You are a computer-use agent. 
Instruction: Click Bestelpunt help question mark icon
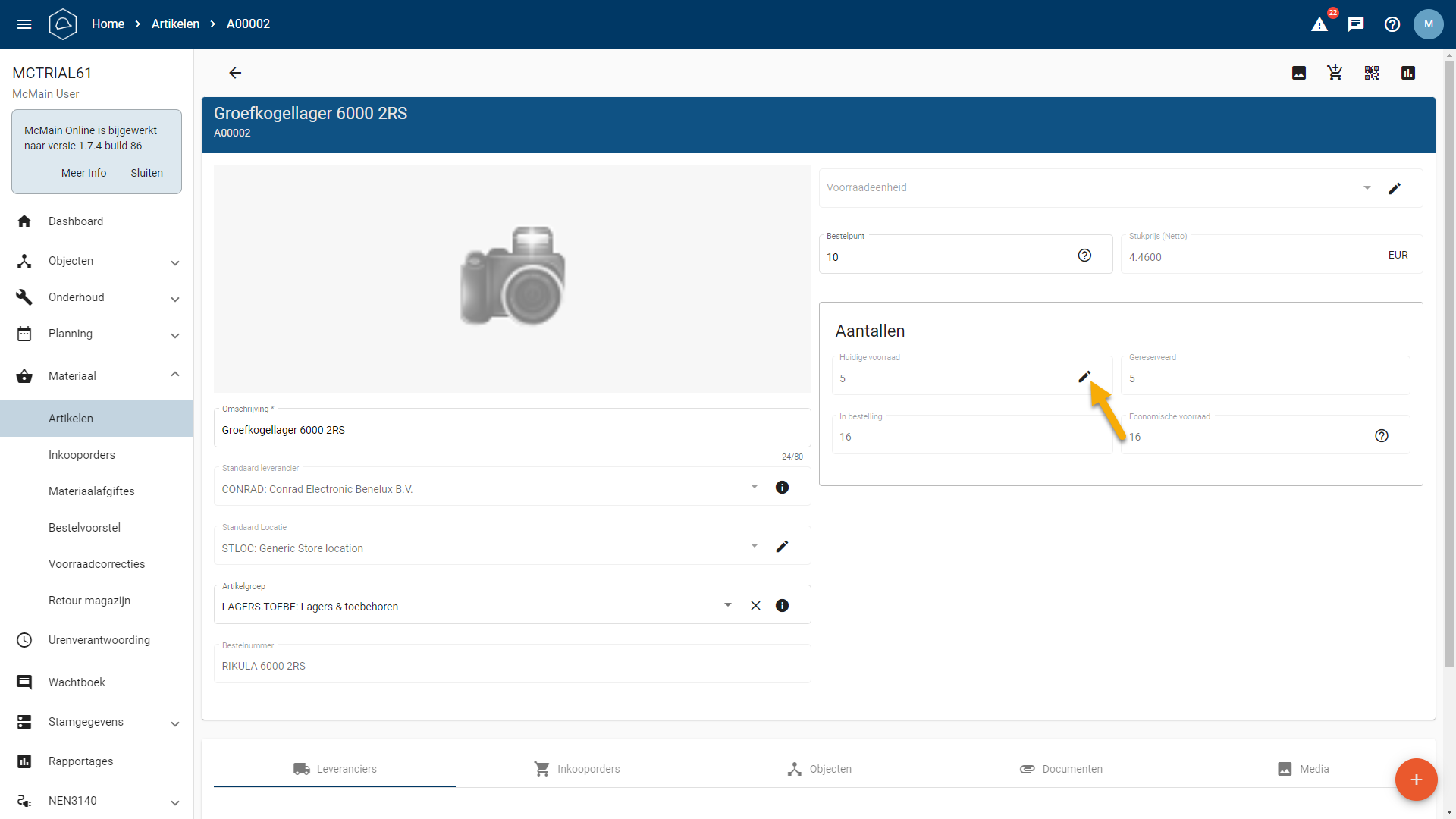coord(1084,256)
